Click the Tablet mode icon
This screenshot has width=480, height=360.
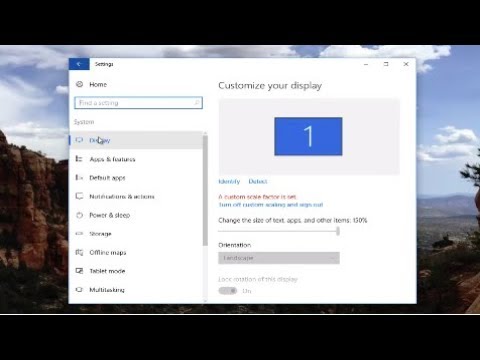tap(79, 271)
